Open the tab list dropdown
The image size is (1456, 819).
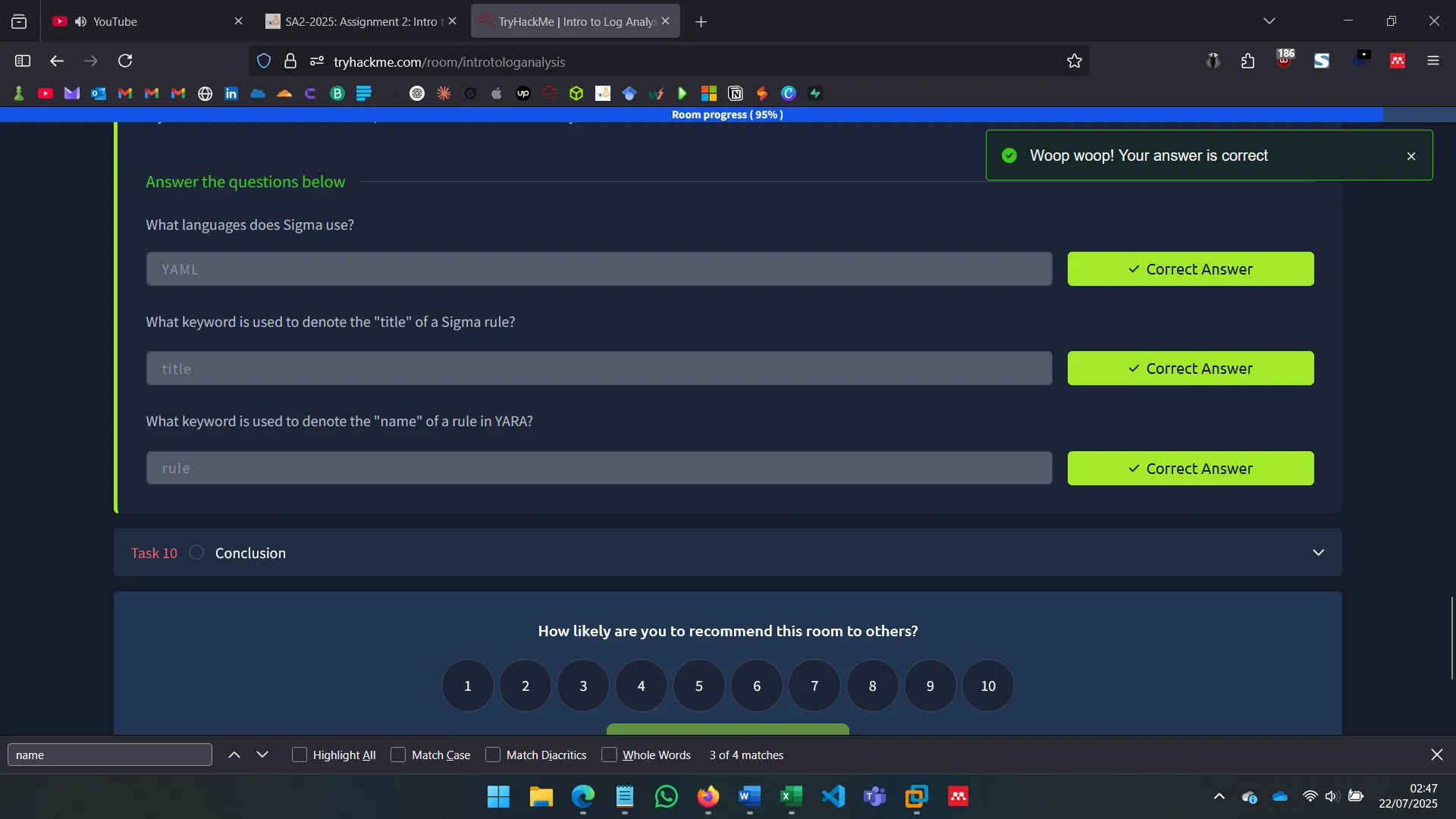click(x=1269, y=20)
